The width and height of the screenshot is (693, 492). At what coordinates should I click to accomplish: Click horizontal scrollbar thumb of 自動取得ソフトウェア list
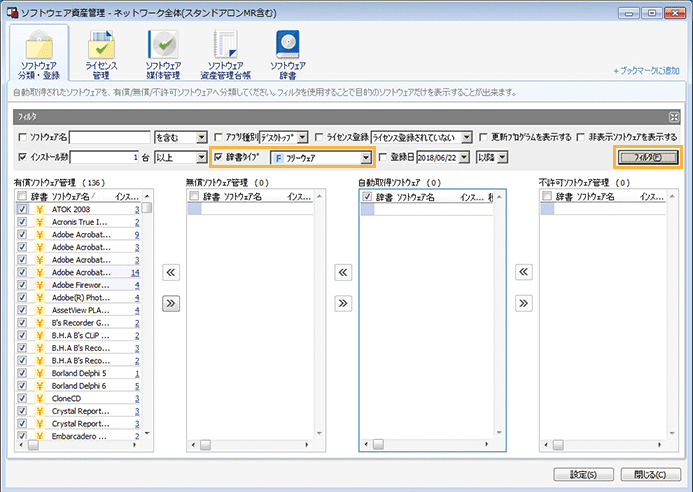378,444
